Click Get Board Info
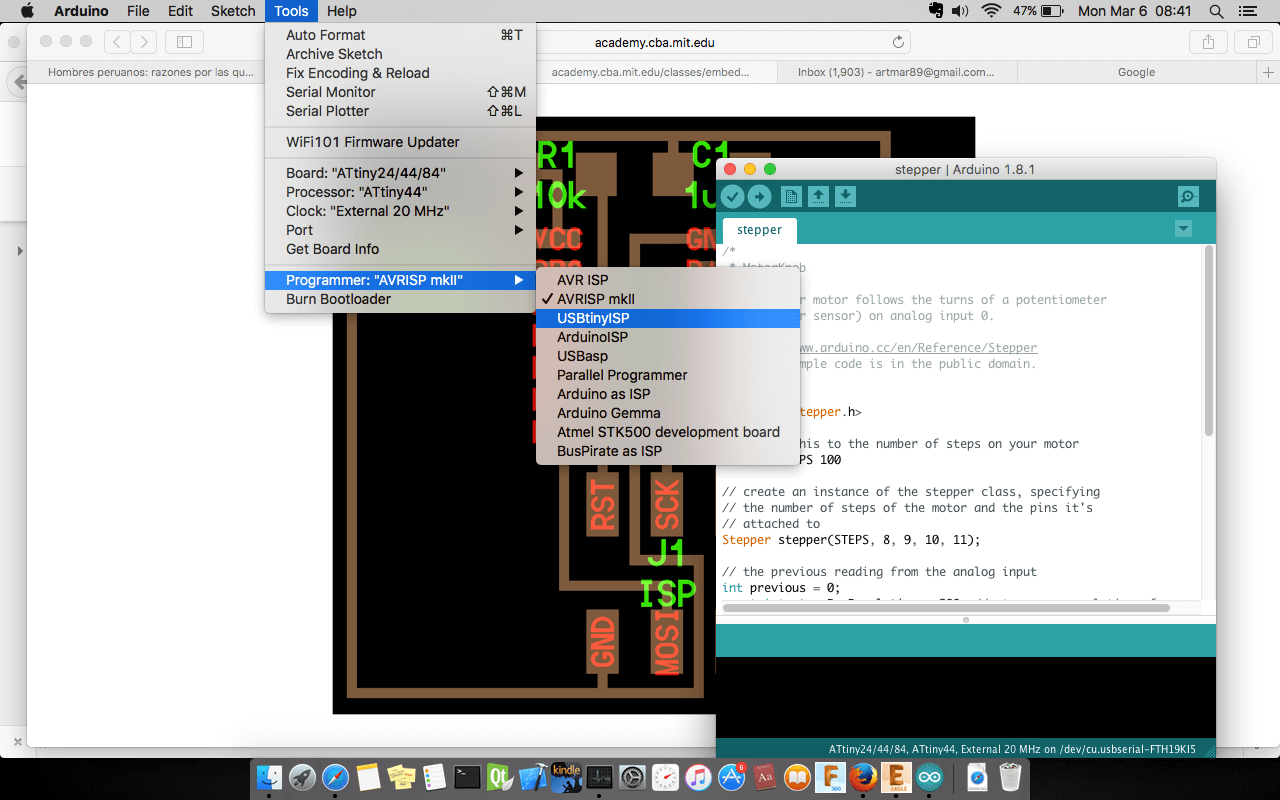The width and height of the screenshot is (1280, 800). tap(400, 249)
